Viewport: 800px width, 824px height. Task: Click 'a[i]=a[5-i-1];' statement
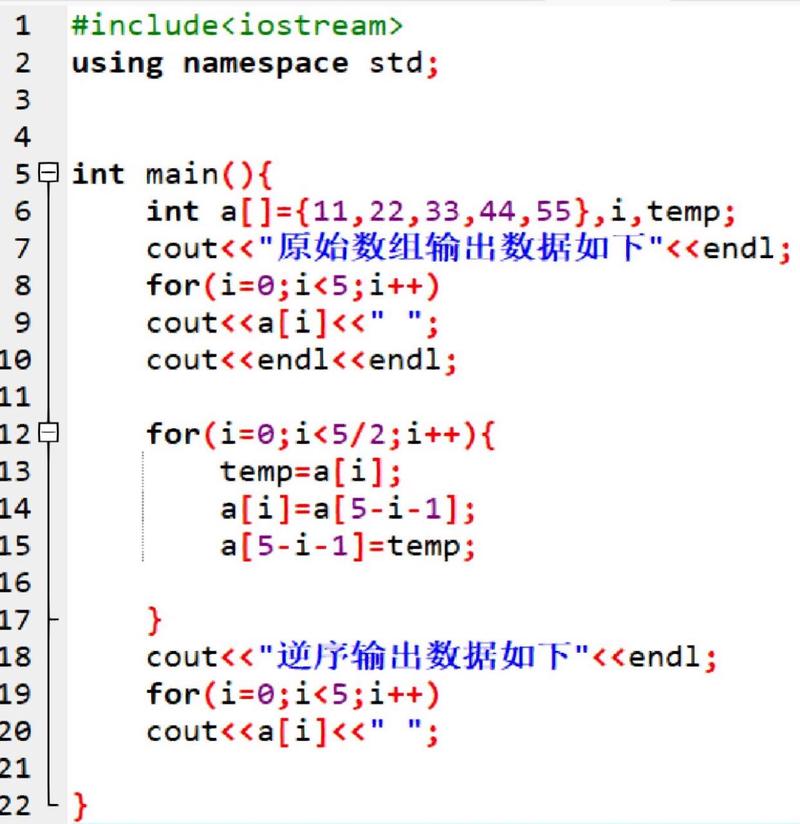[x=348, y=509]
